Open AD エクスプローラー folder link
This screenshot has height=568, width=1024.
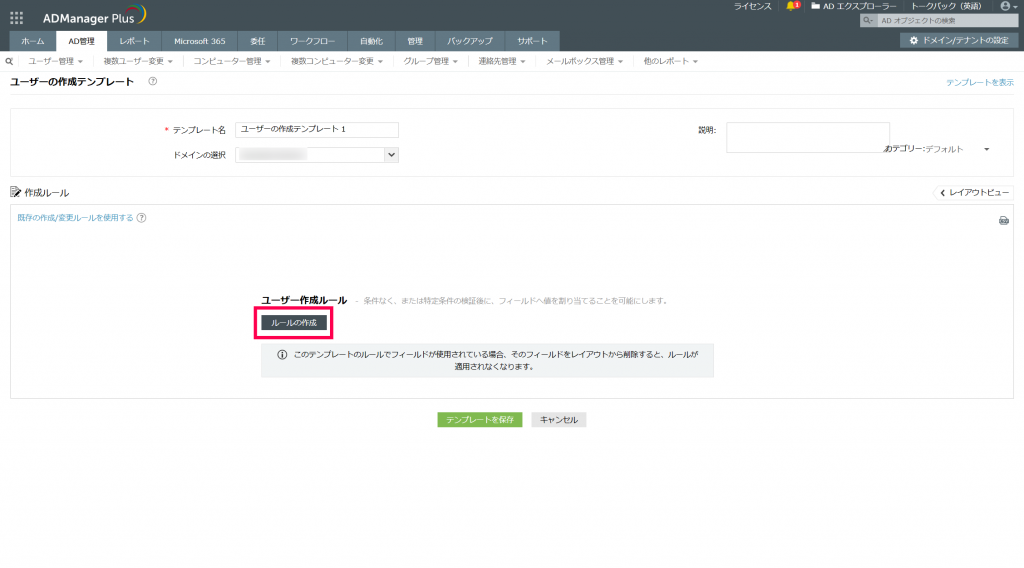click(x=854, y=6)
